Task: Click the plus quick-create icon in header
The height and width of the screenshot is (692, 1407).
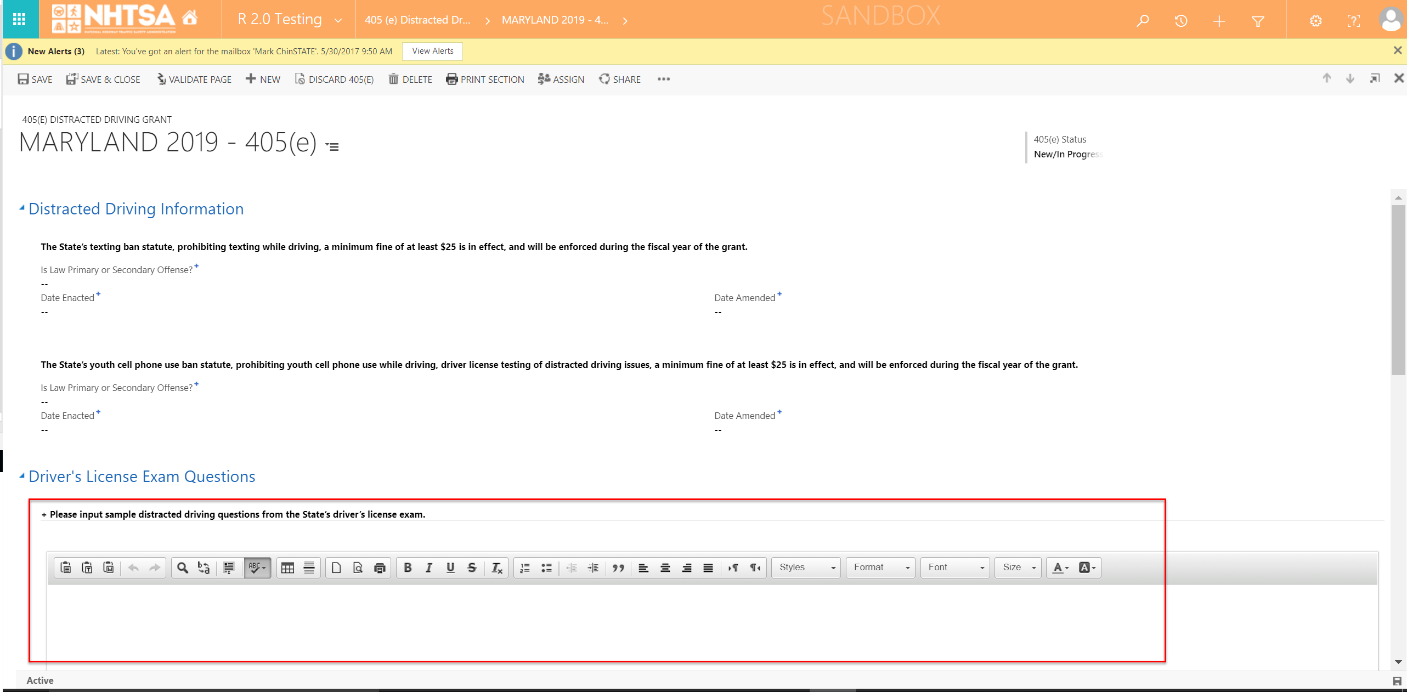Action: click(1219, 20)
